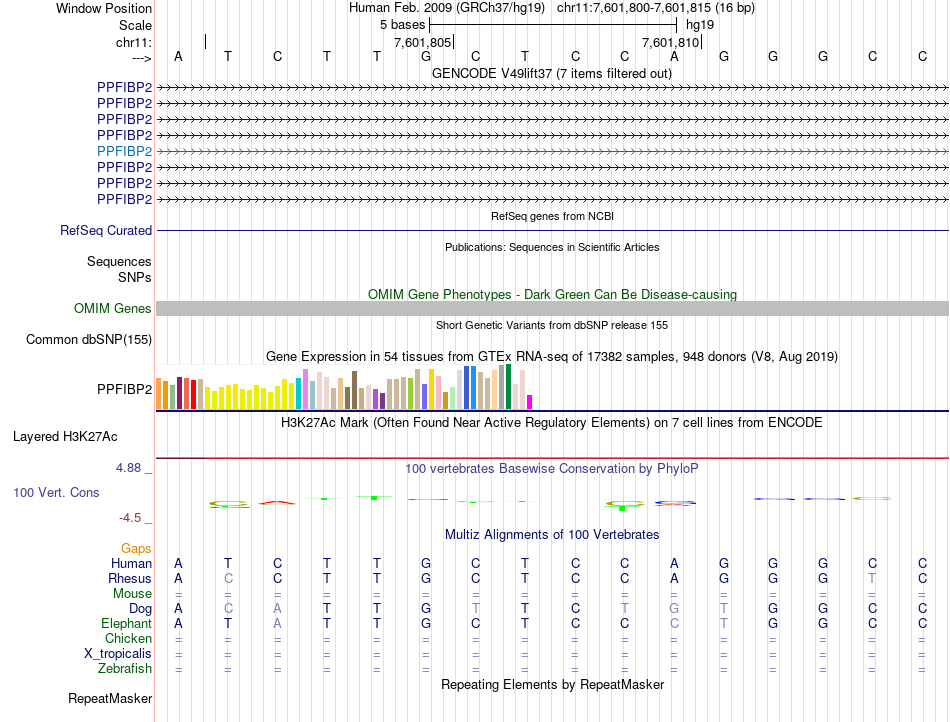Select the Common dbSNP(155) track label
Viewport: 950px width, 722px height.
[88, 339]
